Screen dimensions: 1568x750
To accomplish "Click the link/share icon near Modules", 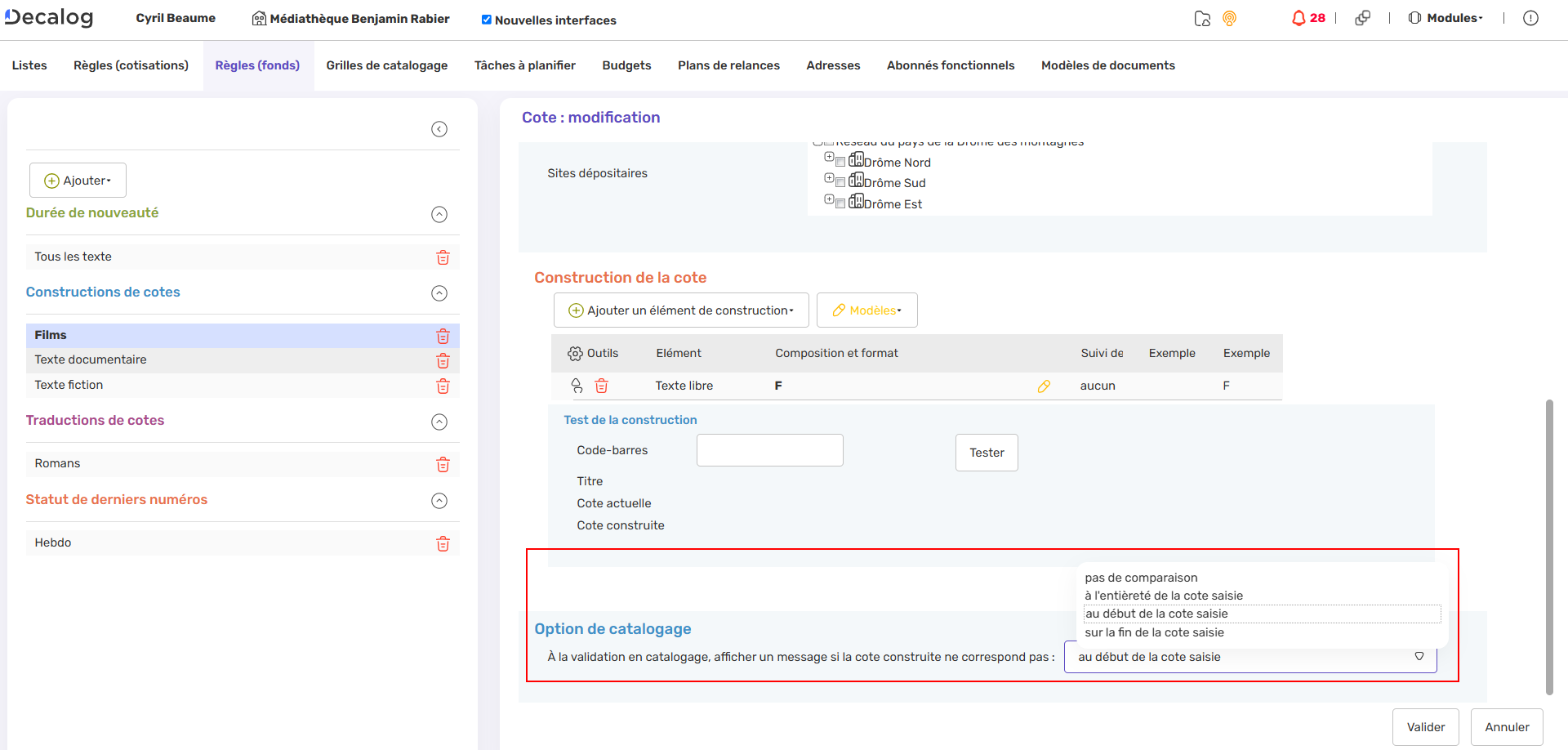I will [1363, 18].
